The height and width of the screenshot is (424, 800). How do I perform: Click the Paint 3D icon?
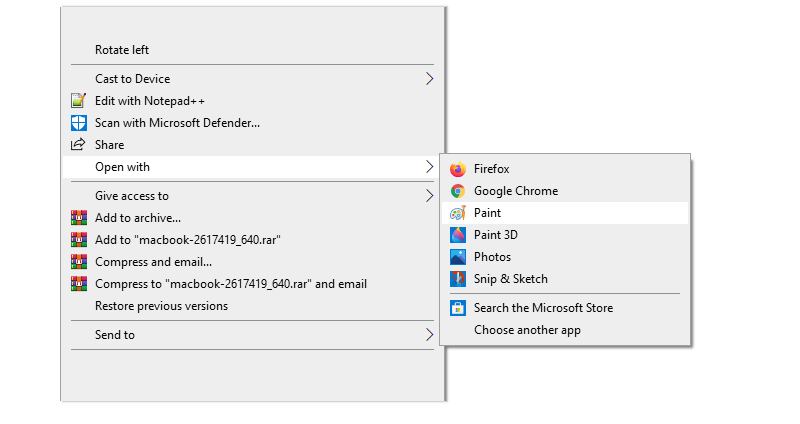pyautogui.click(x=458, y=235)
